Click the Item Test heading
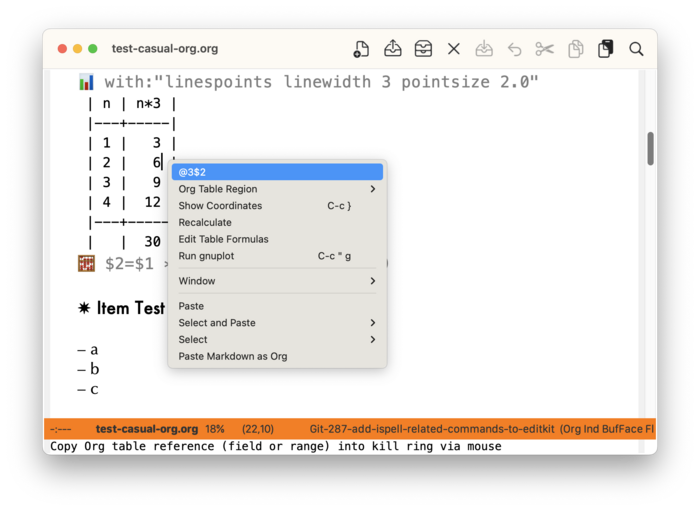The height and width of the screenshot is (511, 700). tap(121, 308)
